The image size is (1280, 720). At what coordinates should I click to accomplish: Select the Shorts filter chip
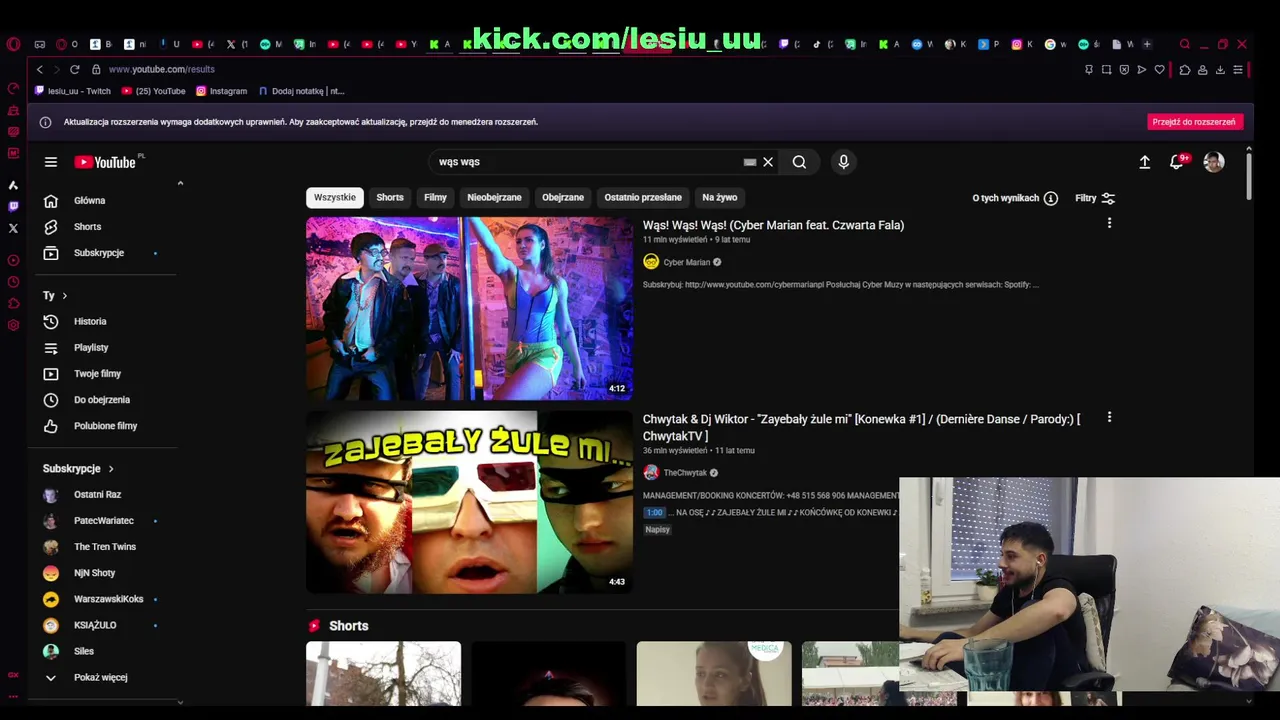click(x=390, y=198)
